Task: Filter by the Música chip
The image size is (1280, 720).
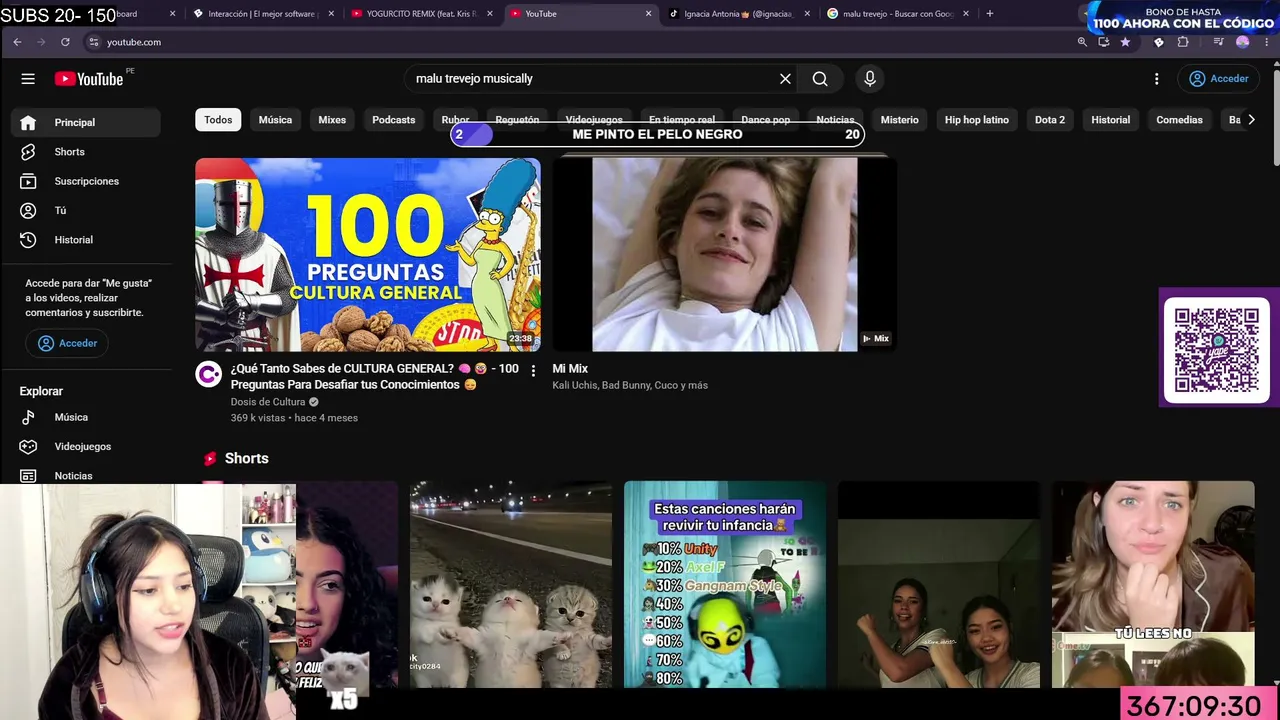Action: click(x=275, y=120)
